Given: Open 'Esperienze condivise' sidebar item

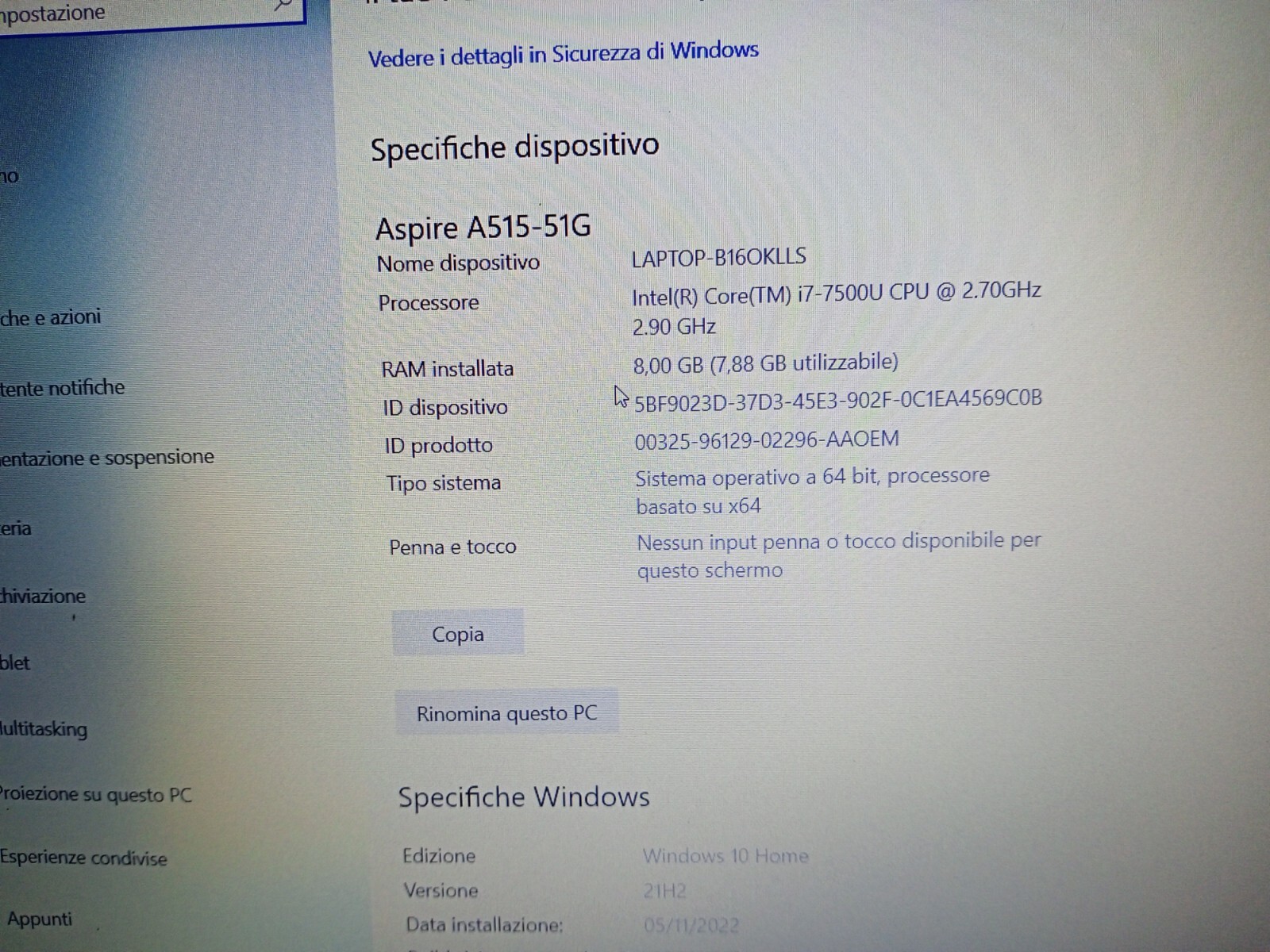Looking at the screenshot, I should 83,858.
